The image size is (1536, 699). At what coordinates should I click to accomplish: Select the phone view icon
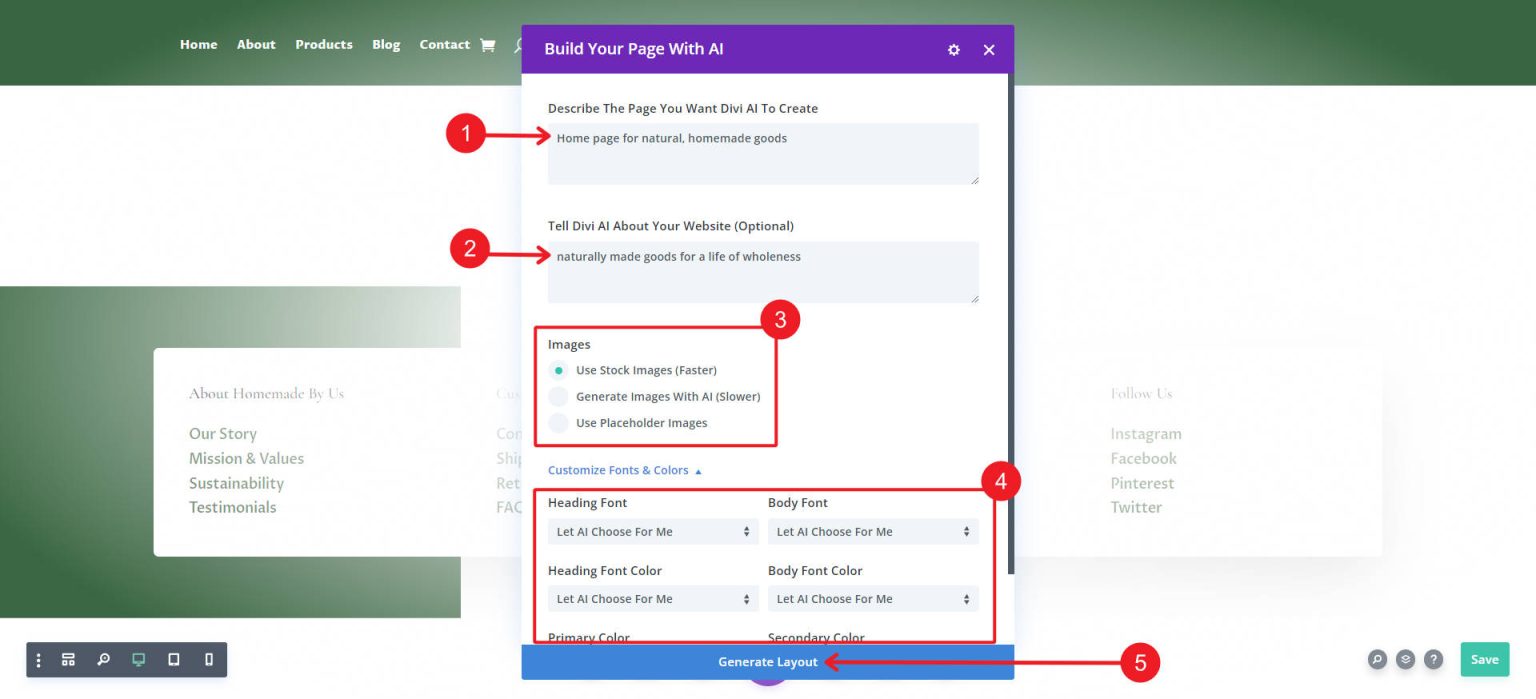(x=208, y=660)
